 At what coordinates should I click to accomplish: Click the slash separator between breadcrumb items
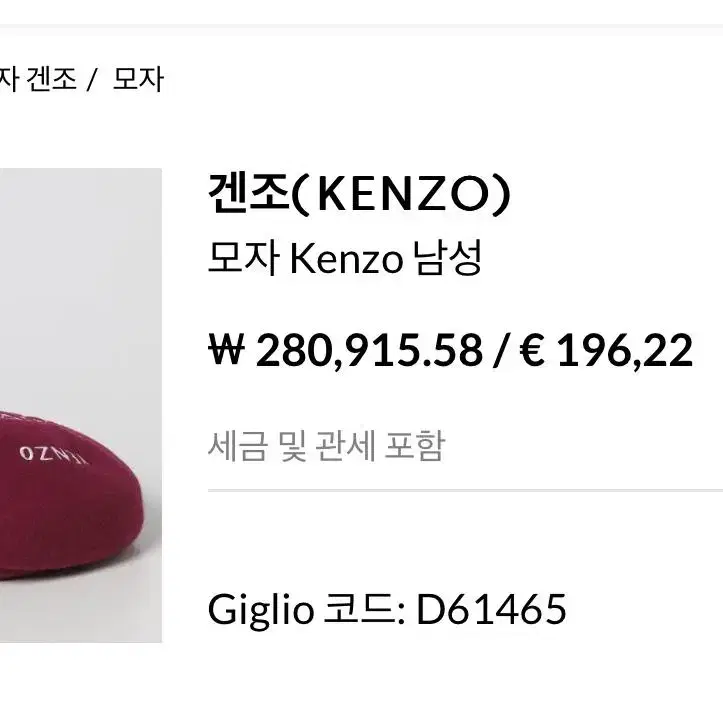tap(92, 80)
